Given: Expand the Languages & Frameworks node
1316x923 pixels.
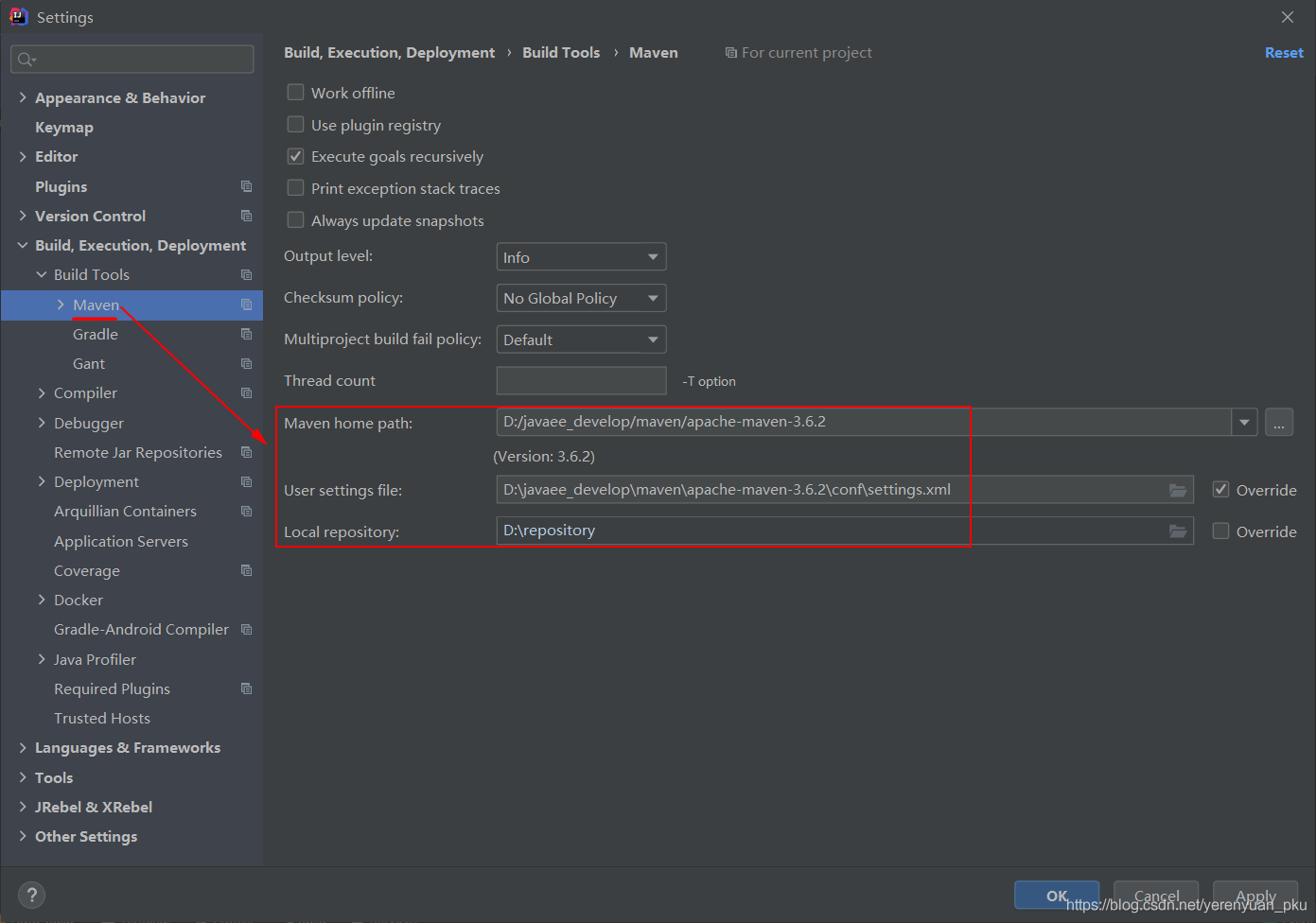Looking at the screenshot, I should coord(23,747).
